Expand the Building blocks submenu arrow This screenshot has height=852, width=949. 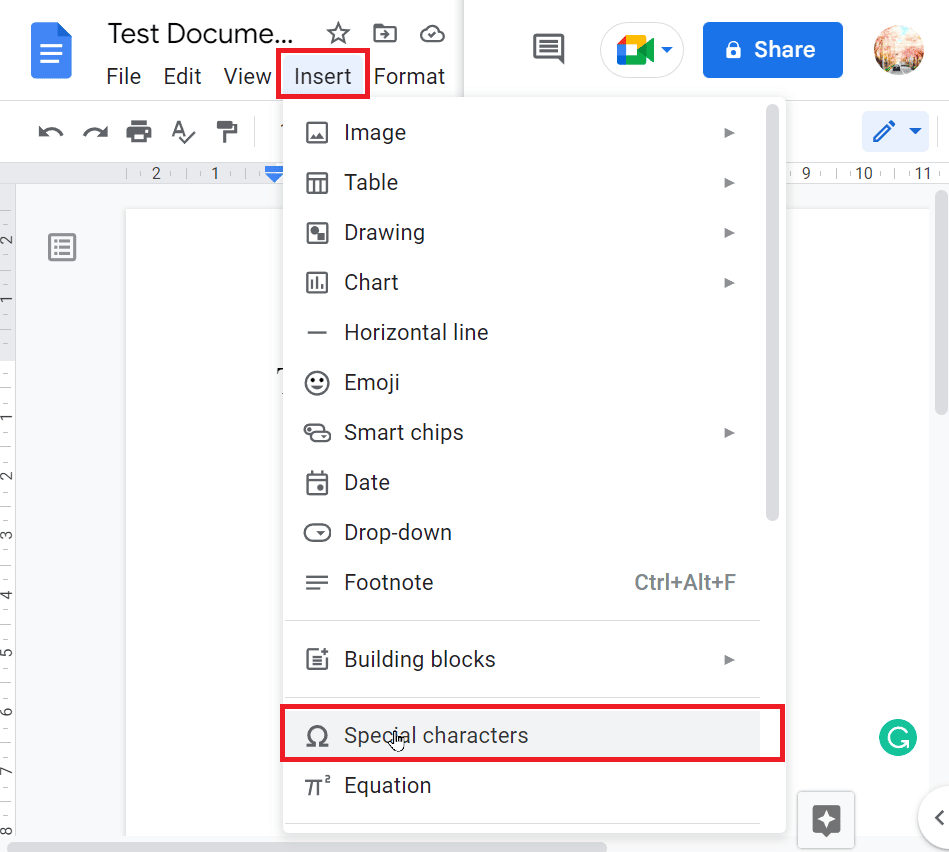point(729,660)
